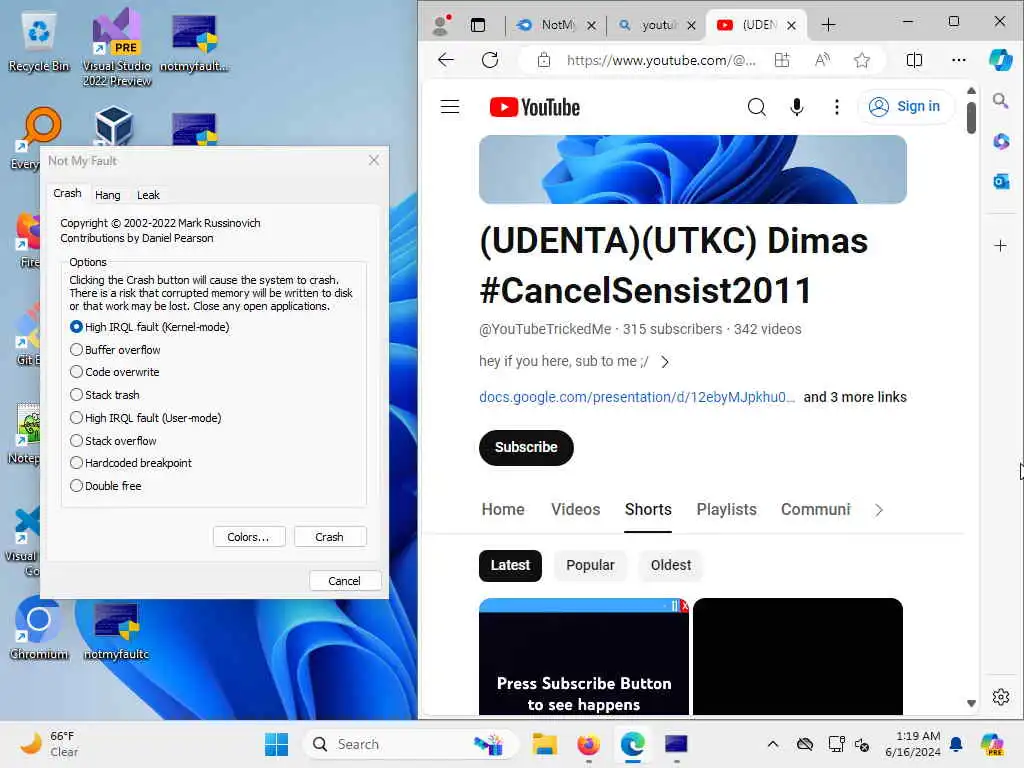Click the YouTube page vertical scrollbar
This screenshot has width=1024, height=768.
tap(971, 118)
